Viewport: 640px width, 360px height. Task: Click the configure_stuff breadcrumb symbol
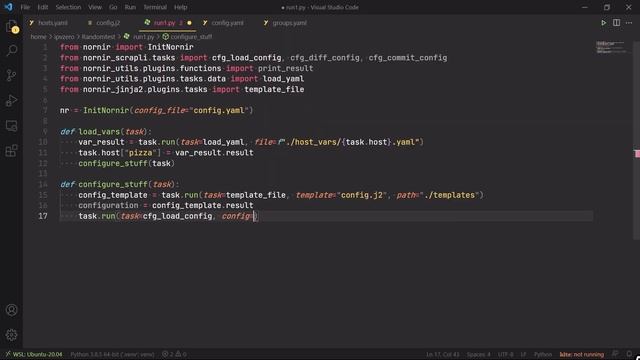(191, 37)
